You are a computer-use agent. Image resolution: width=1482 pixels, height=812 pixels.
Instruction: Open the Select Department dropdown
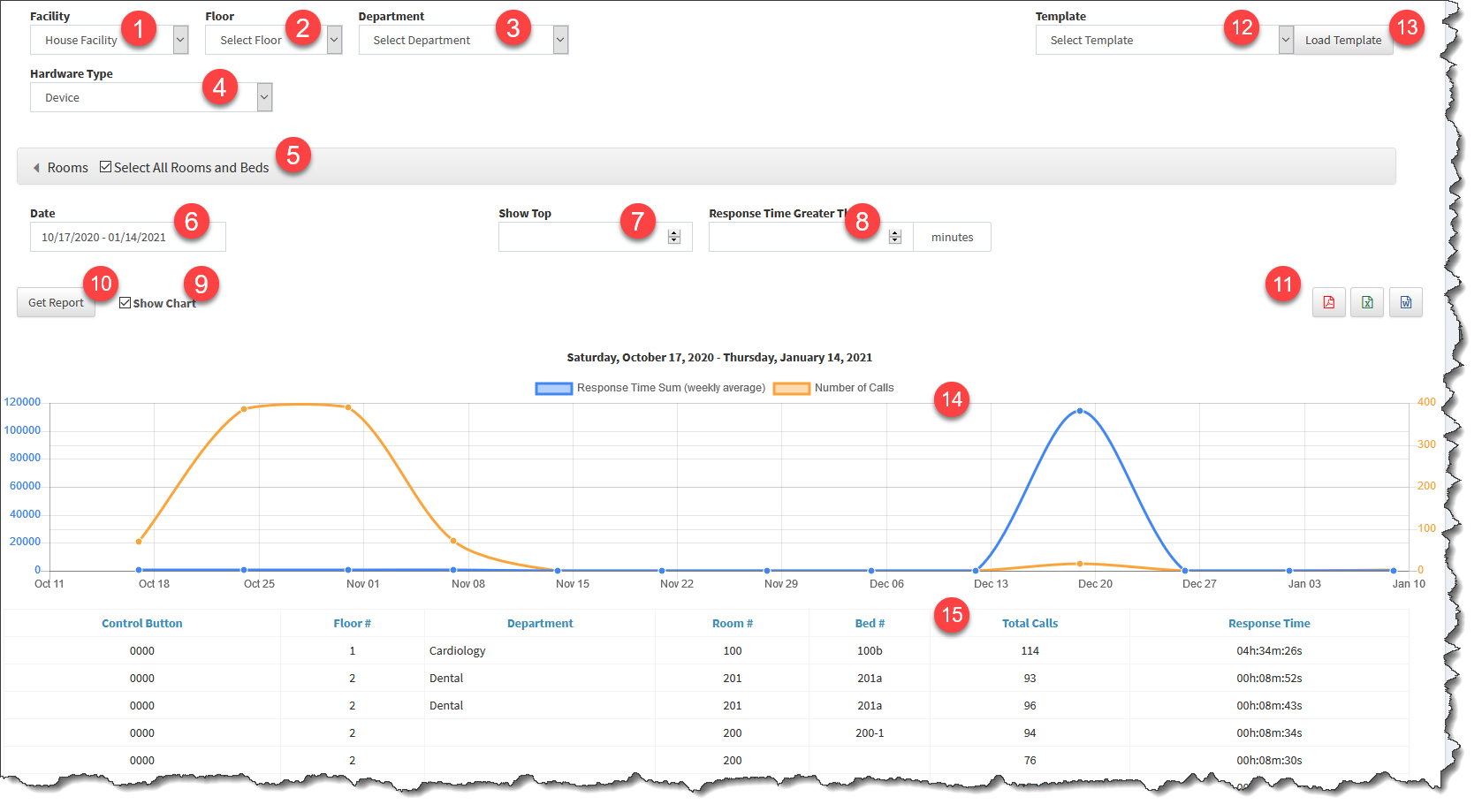463,40
